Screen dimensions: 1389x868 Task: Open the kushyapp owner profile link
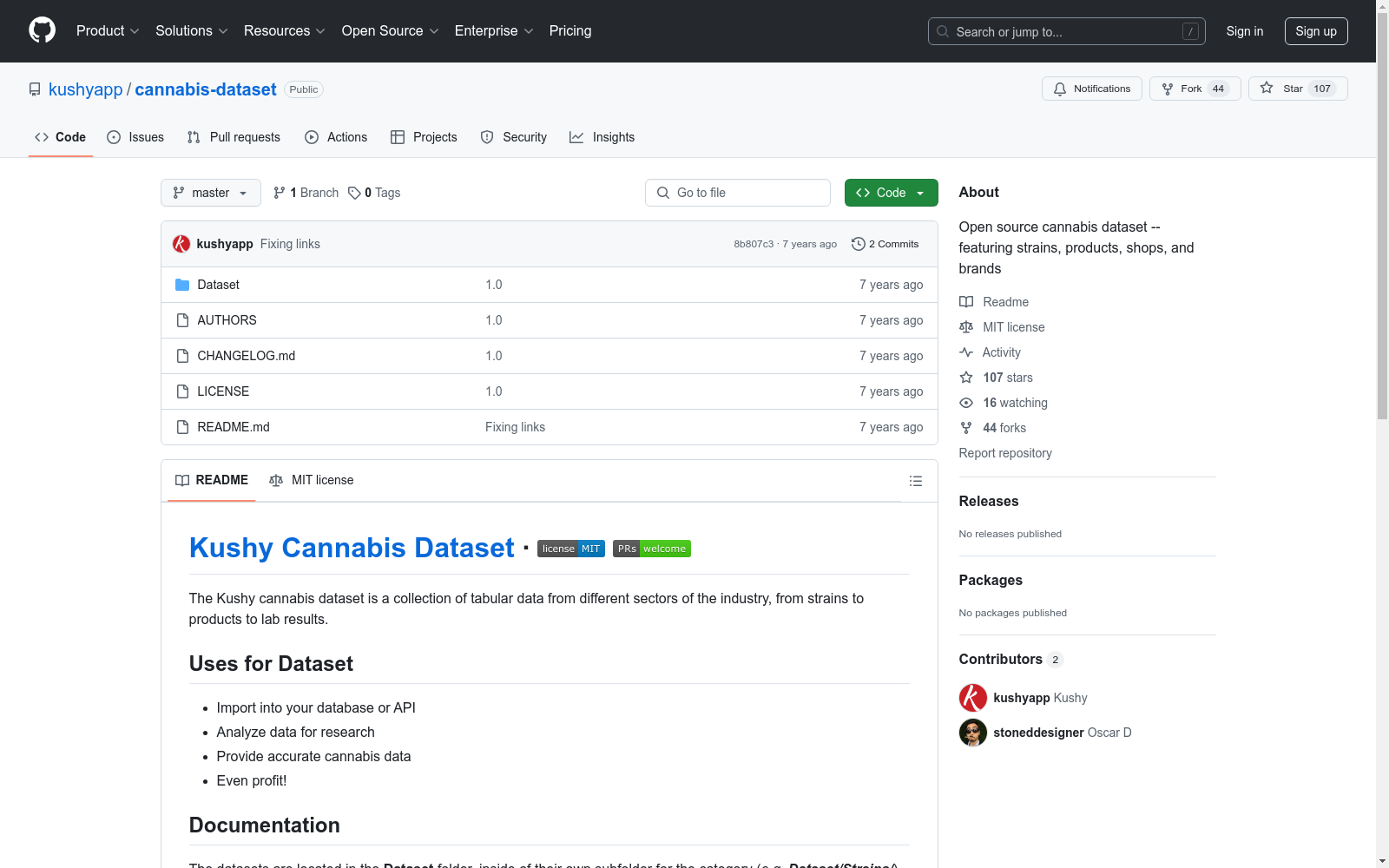point(86,89)
